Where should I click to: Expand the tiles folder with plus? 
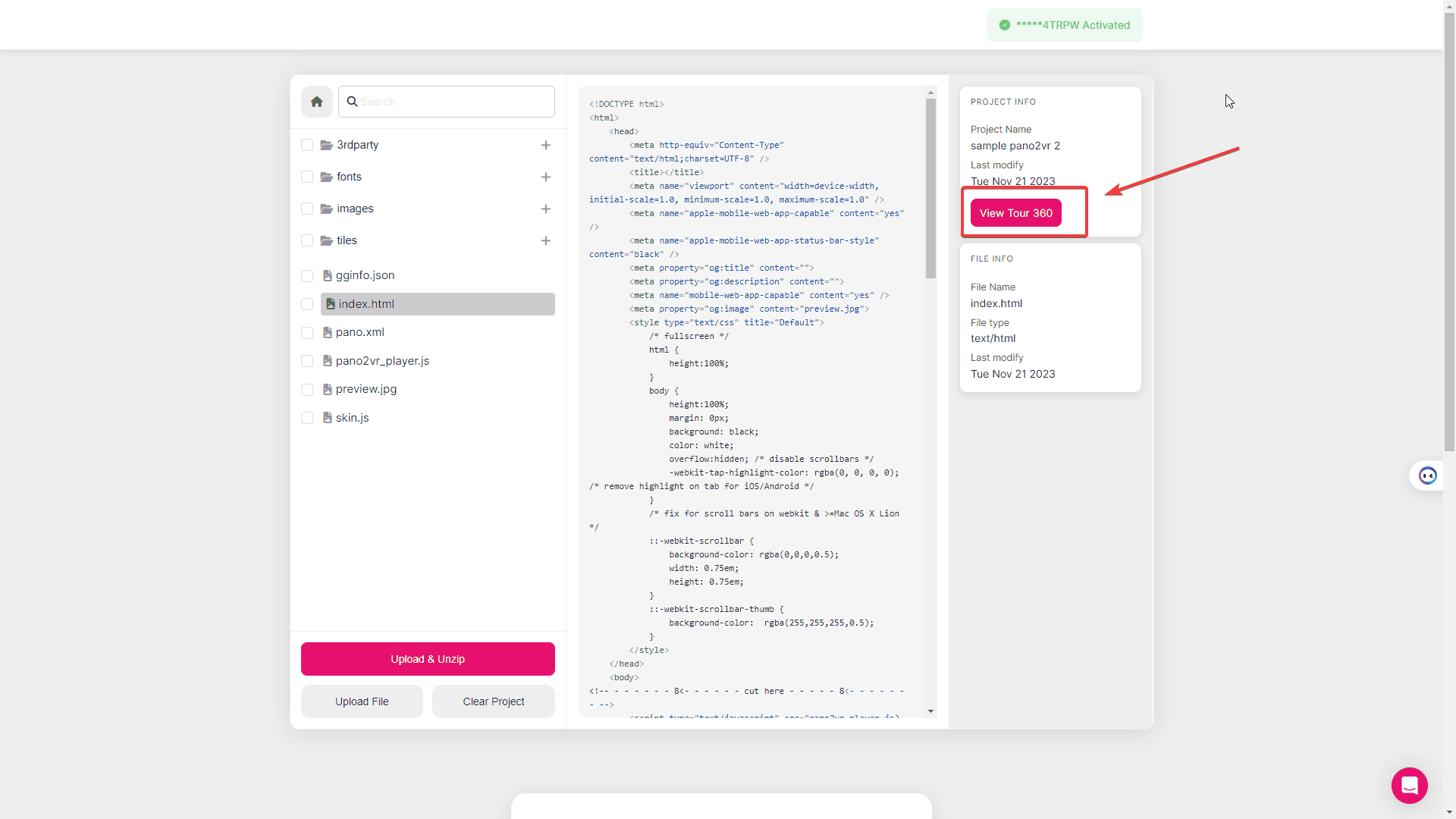coord(546,240)
